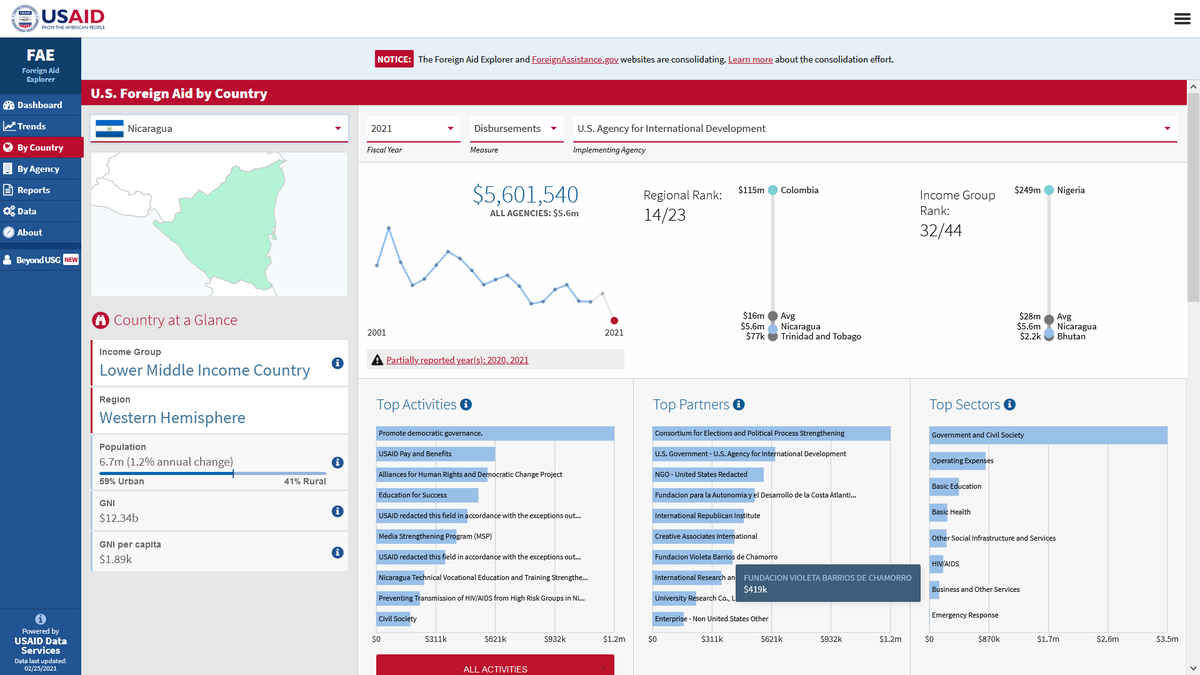The height and width of the screenshot is (675, 1200).
Task: Click Basic Health sector bar
Action: tap(939, 512)
